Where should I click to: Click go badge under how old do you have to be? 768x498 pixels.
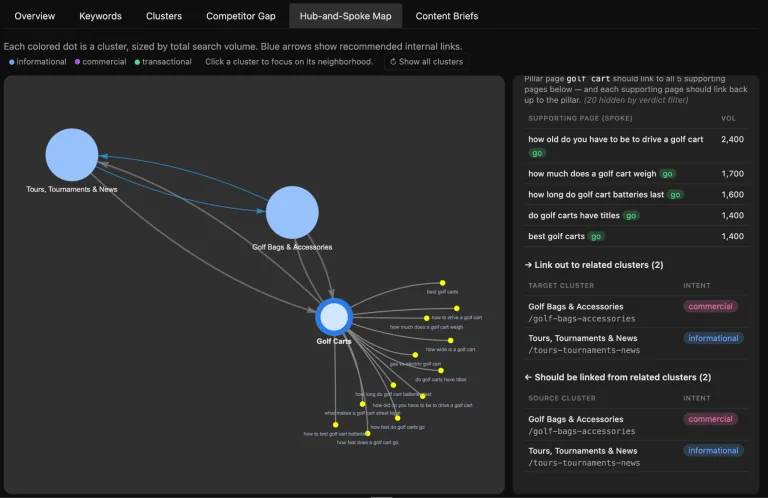537,153
